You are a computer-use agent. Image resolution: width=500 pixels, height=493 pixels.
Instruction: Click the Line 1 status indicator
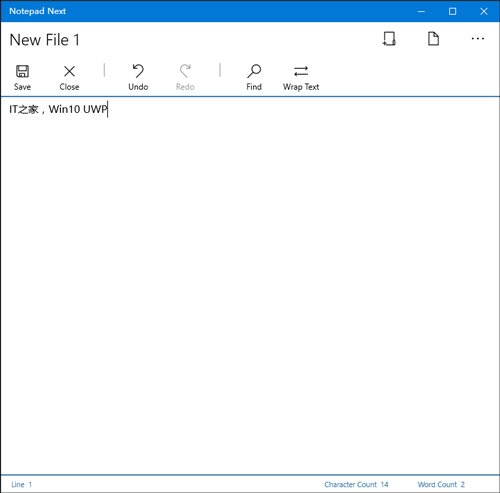pos(22,484)
